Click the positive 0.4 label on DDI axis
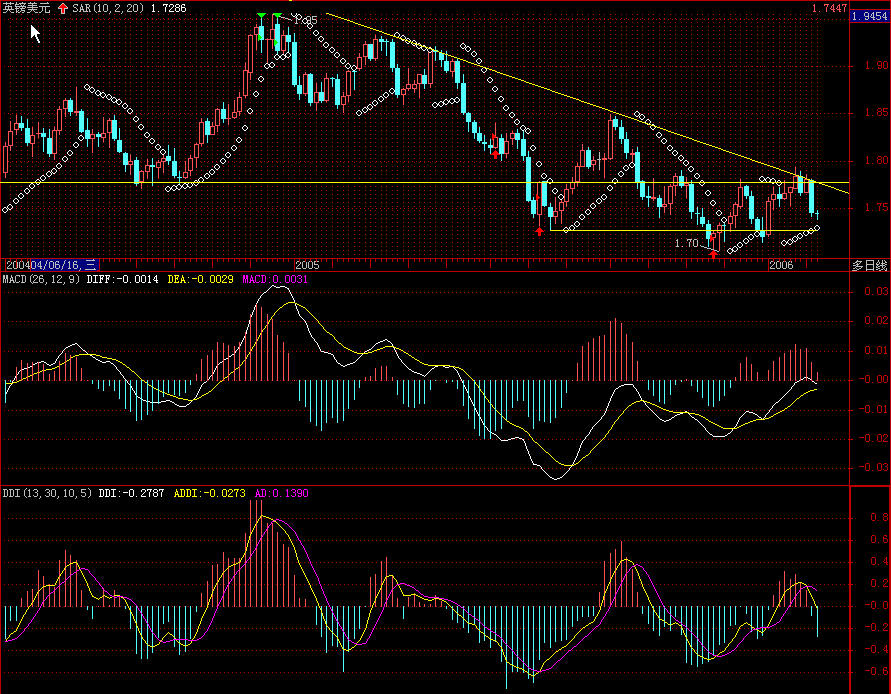Image resolution: width=891 pixels, height=694 pixels. point(879,562)
